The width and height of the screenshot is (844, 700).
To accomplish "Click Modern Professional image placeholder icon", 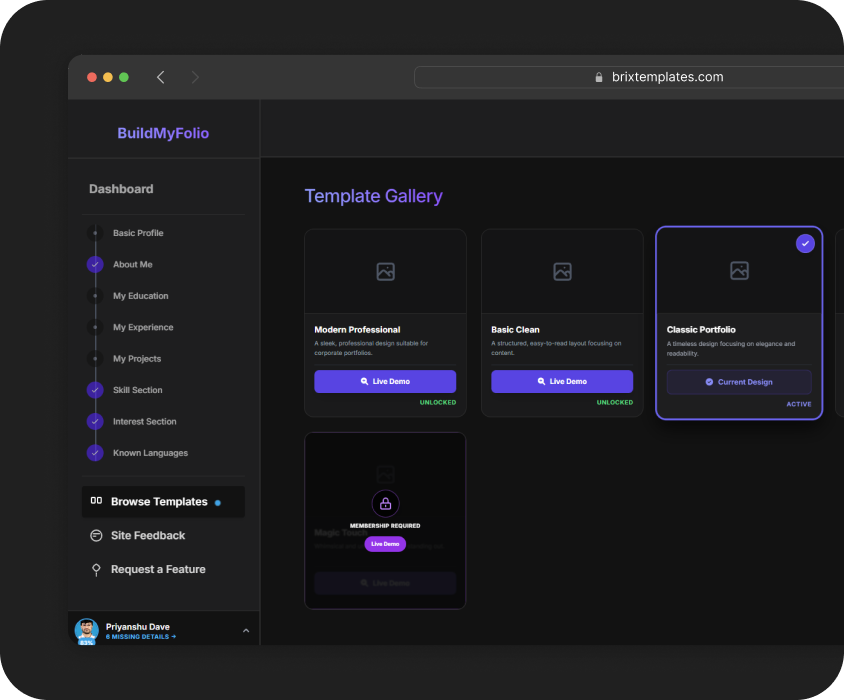I will click(385, 271).
